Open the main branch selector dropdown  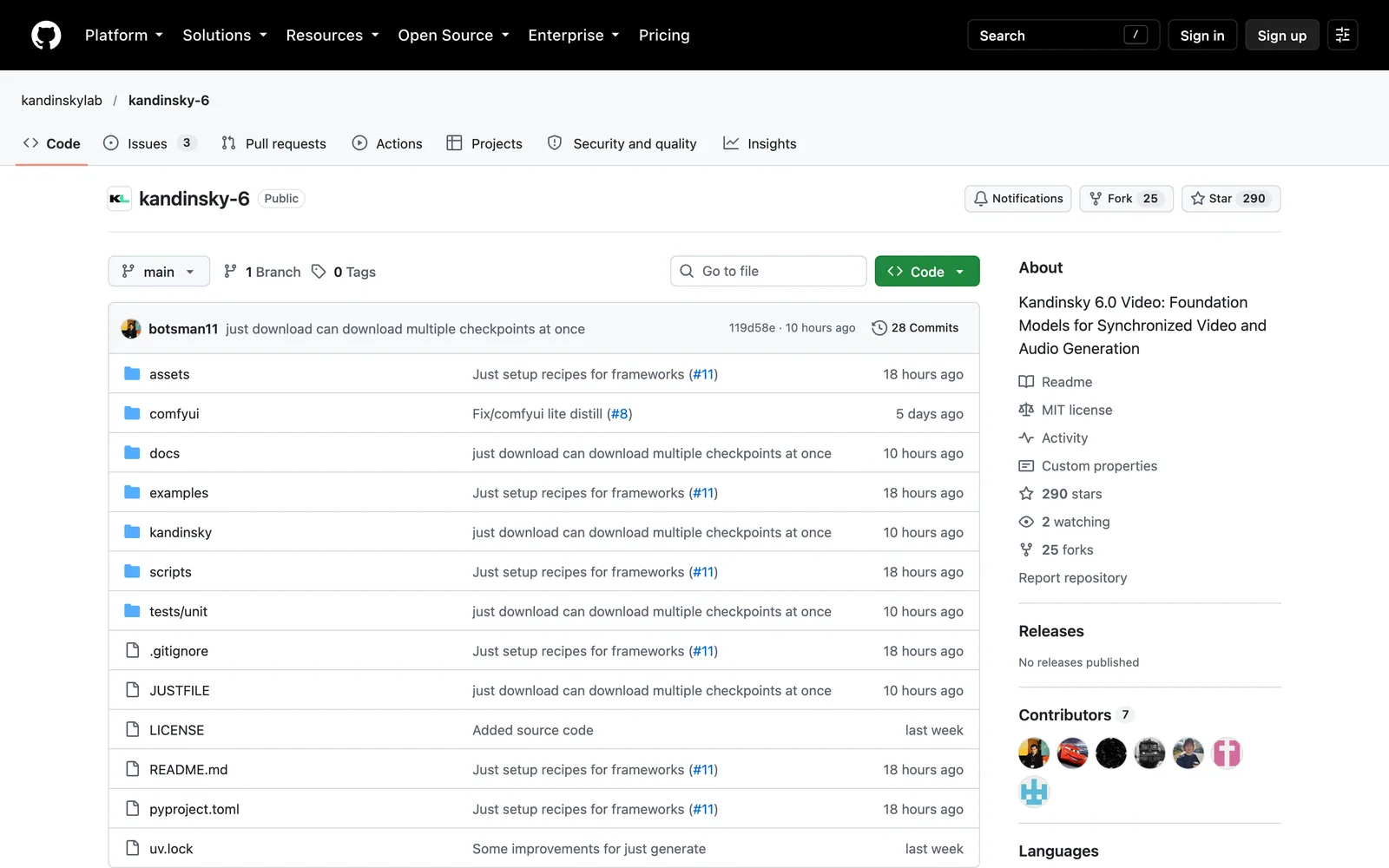pyautogui.click(x=159, y=272)
